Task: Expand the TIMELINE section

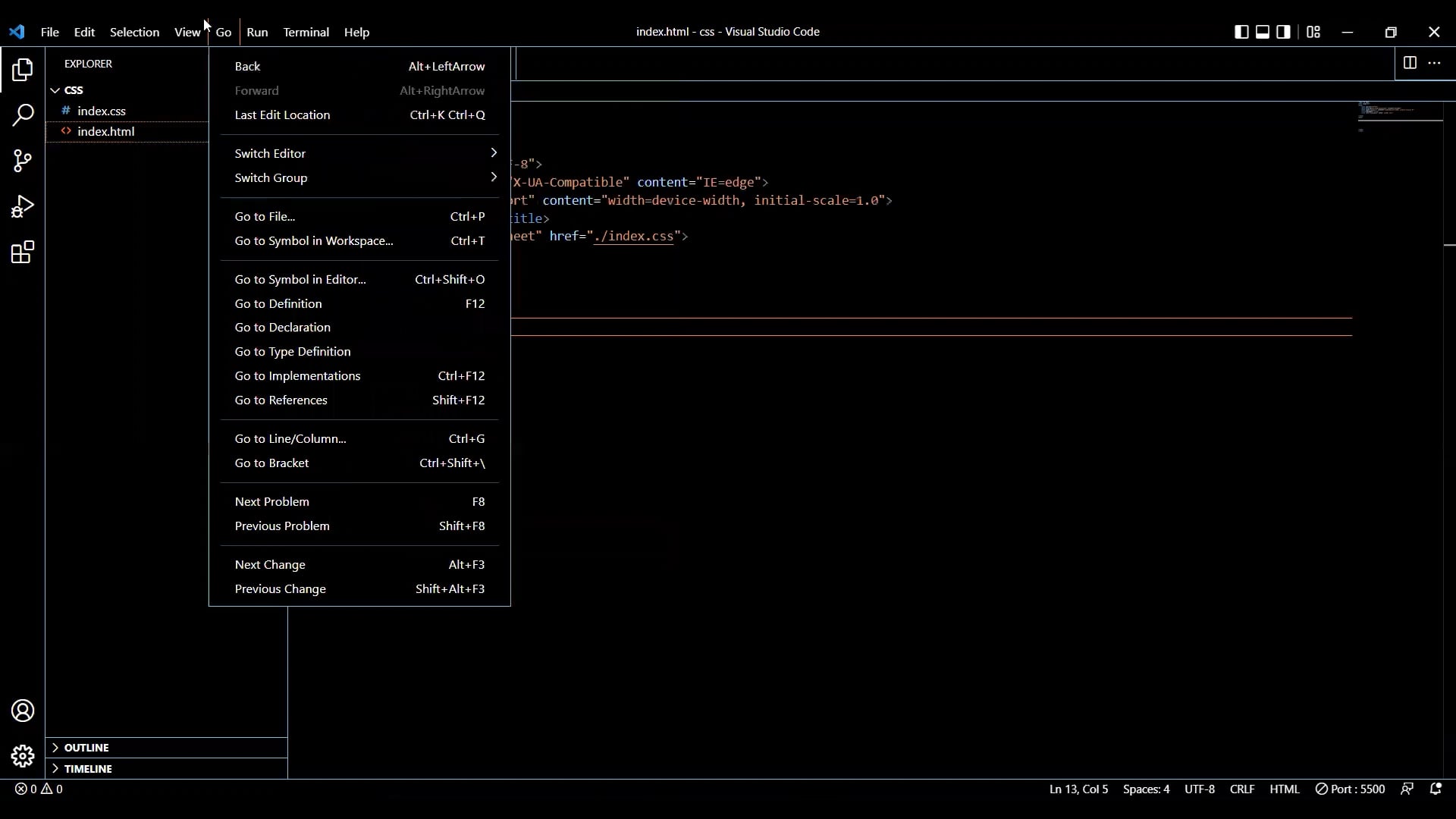Action: coord(166,768)
